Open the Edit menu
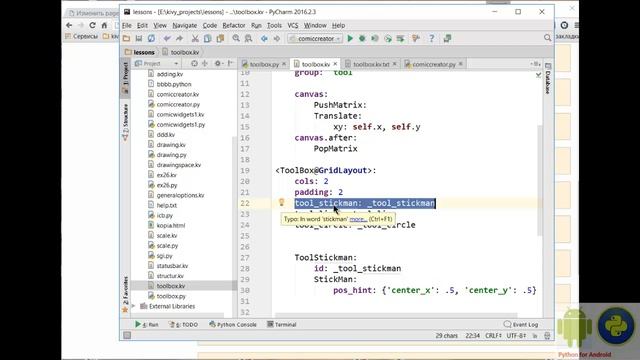This screenshot has width=640, height=360. (x=142, y=25)
